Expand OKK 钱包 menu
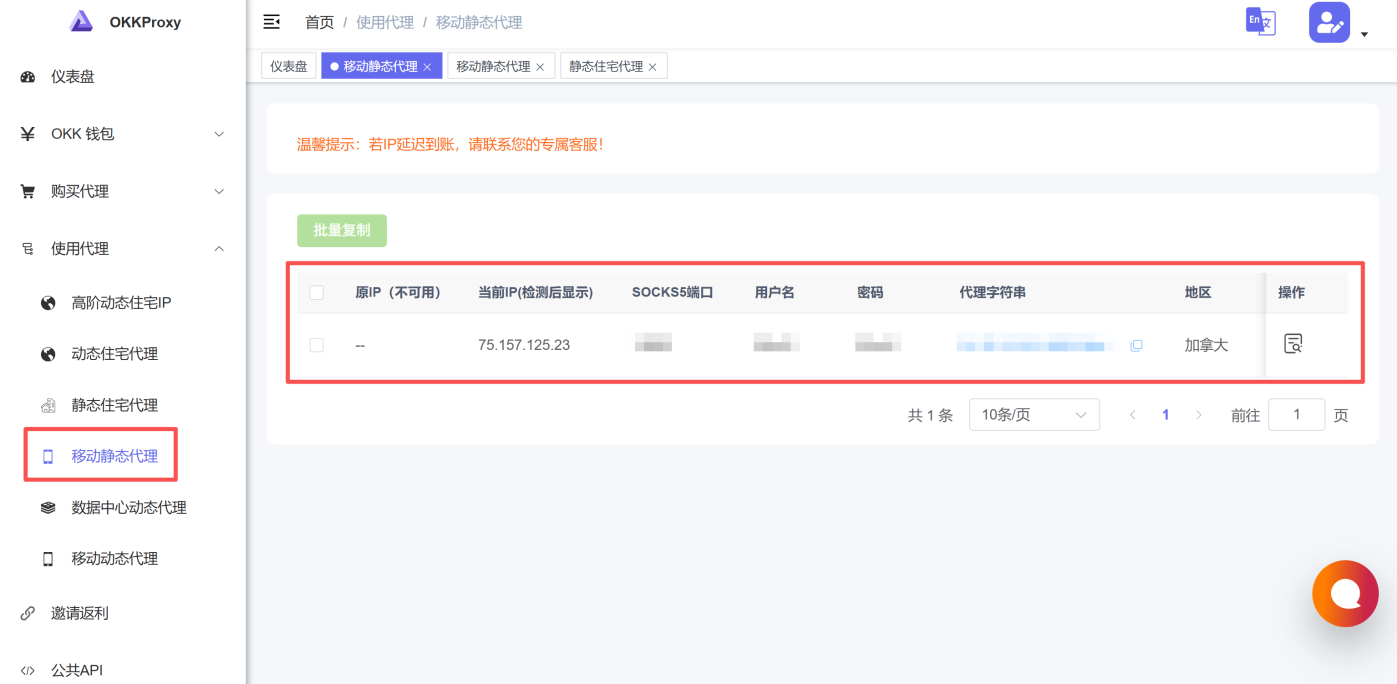 (123, 134)
